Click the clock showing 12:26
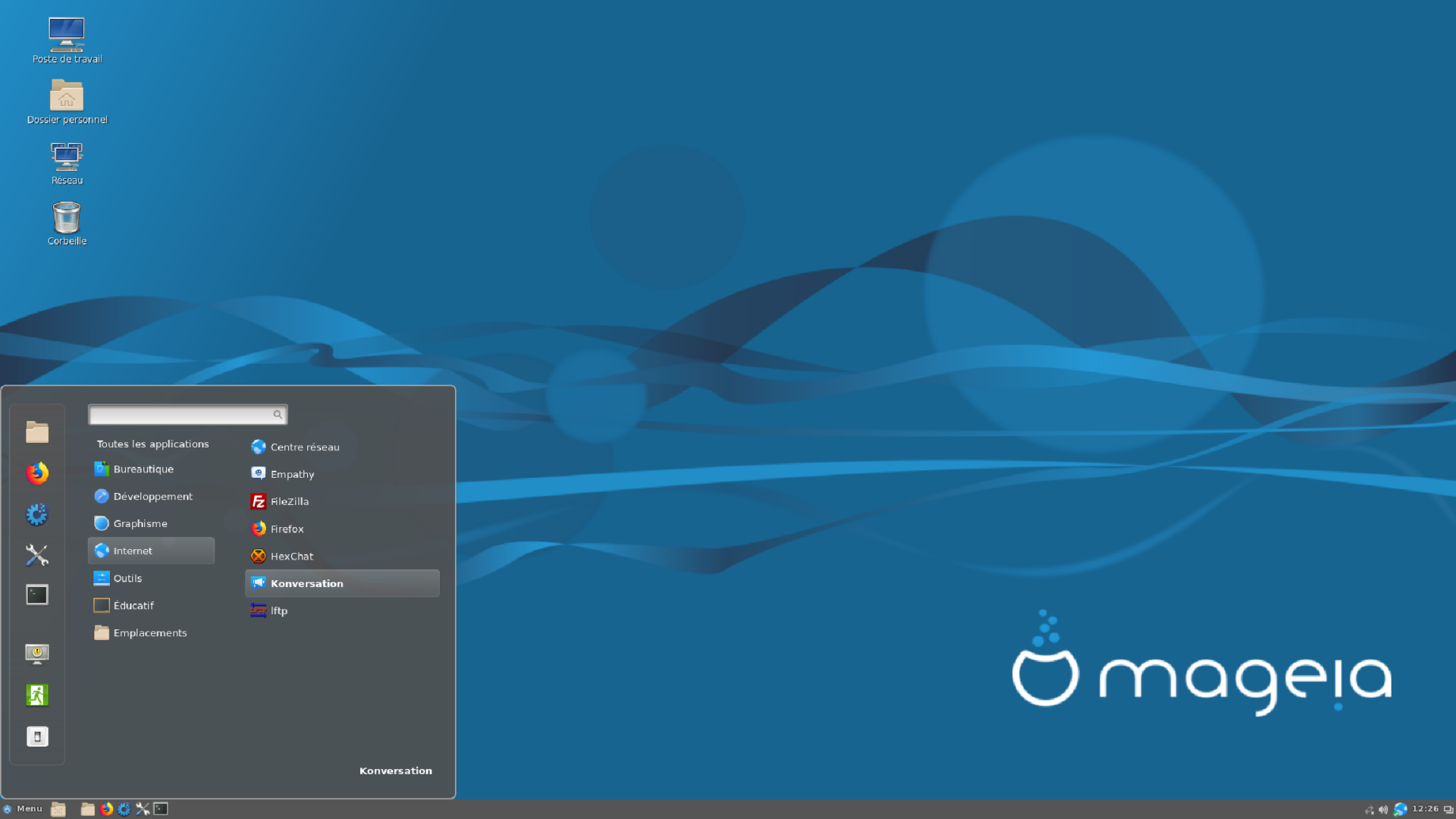This screenshot has height=819, width=1456. click(x=1425, y=808)
